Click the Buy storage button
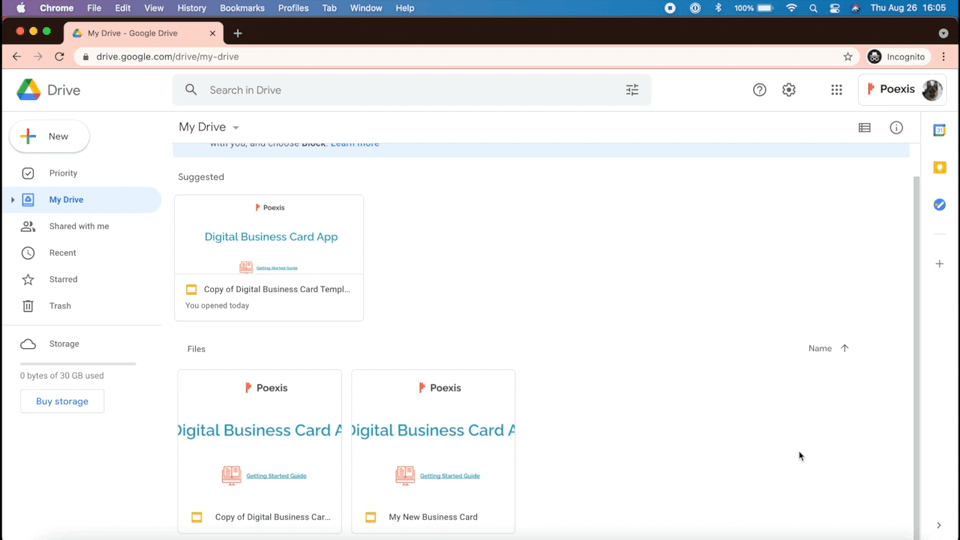The image size is (960, 540). pyautogui.click(x=62, y=402)
